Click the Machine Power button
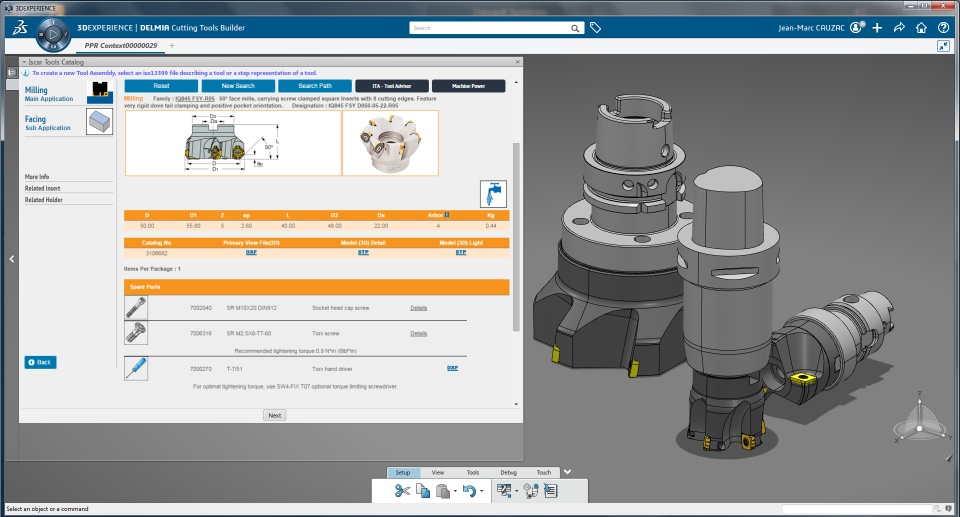Viewport: 960px width, 517px height. pyautogui.click(x=468, y=86)
